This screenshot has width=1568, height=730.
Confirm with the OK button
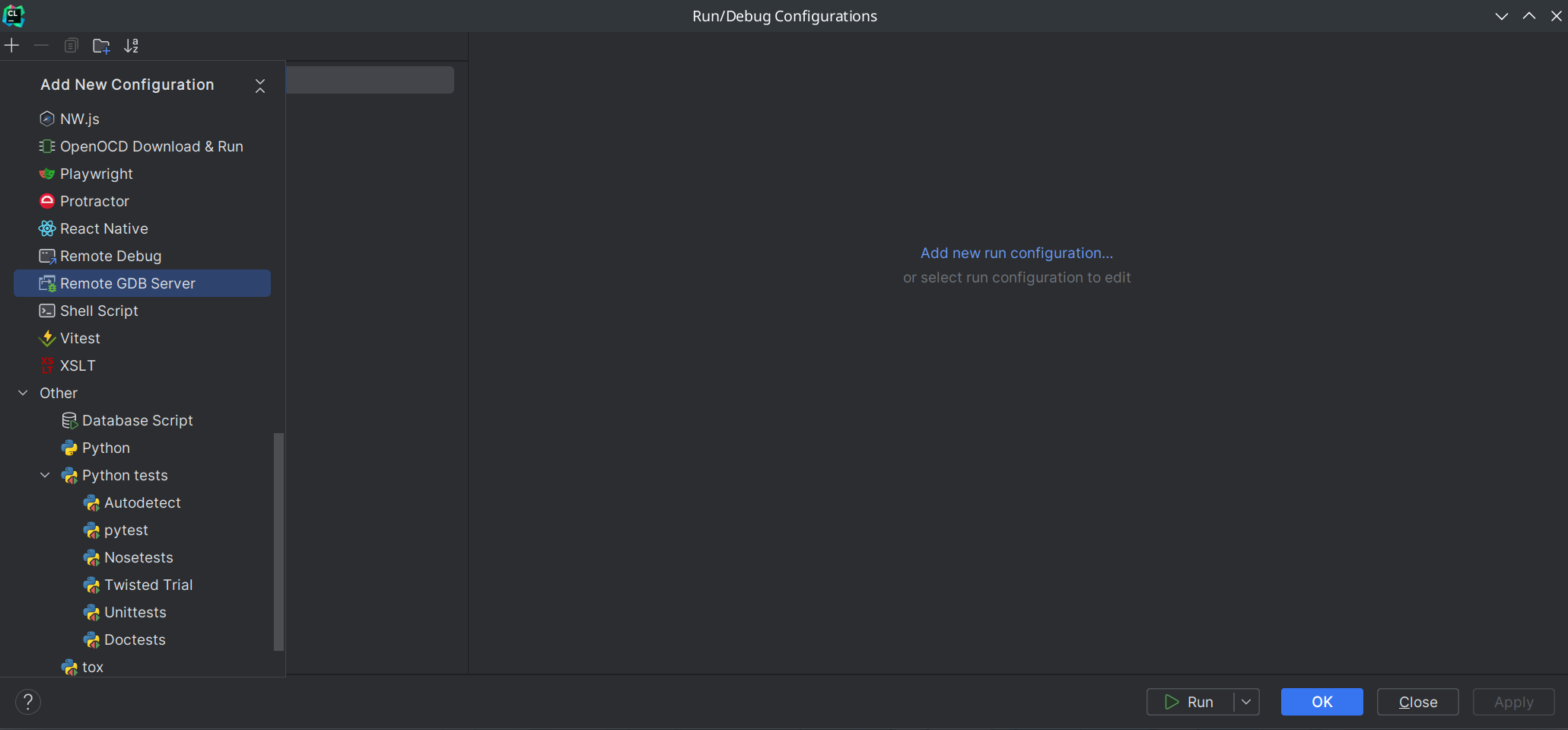pos(1322,702)
